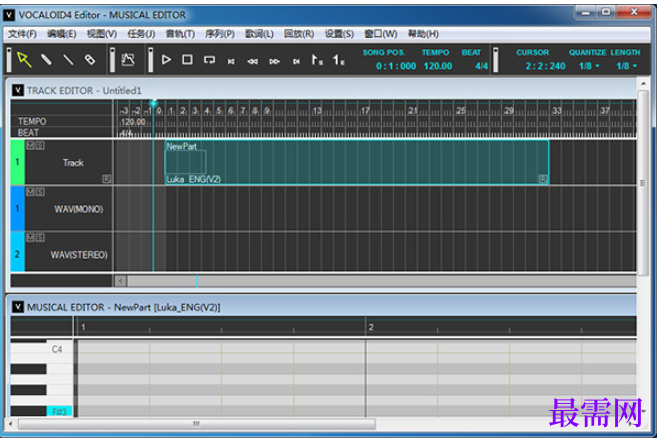Screen dimensions: 661x444
Task: Mute the vocal Track 1
Action: pos(30,145)
